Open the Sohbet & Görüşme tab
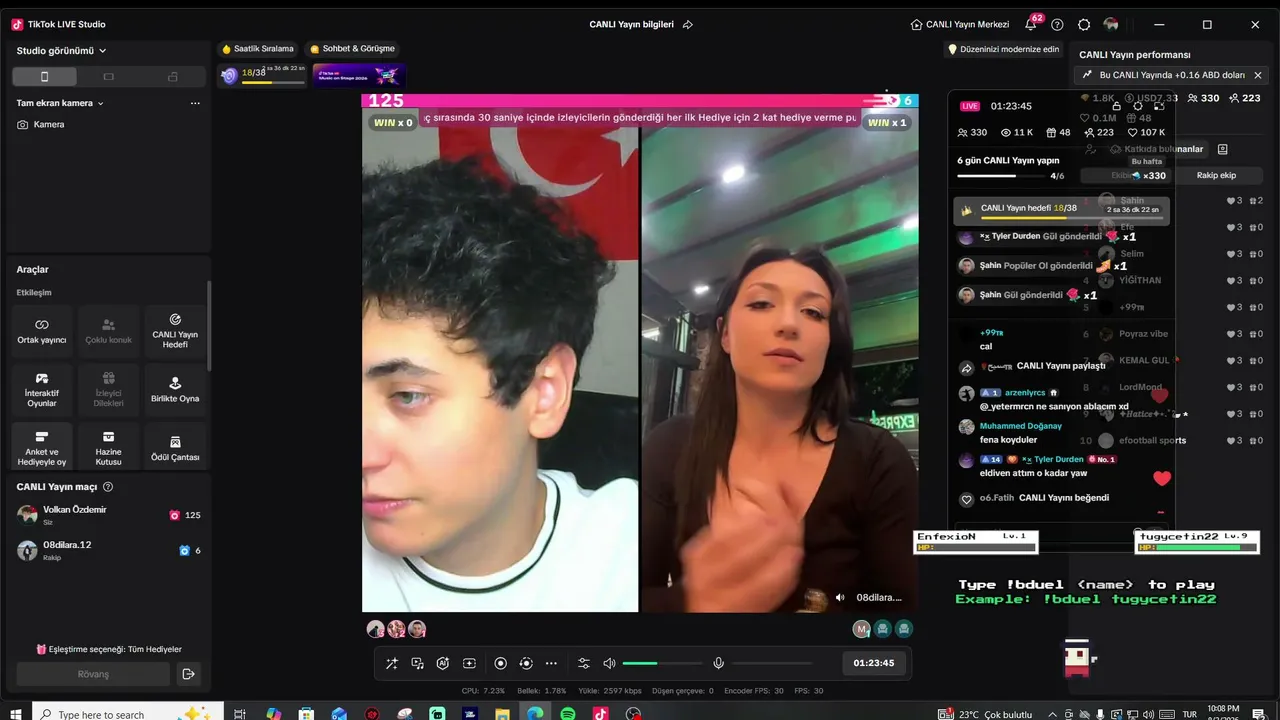This screenshot has height=720, width=1280. point(352,49)
